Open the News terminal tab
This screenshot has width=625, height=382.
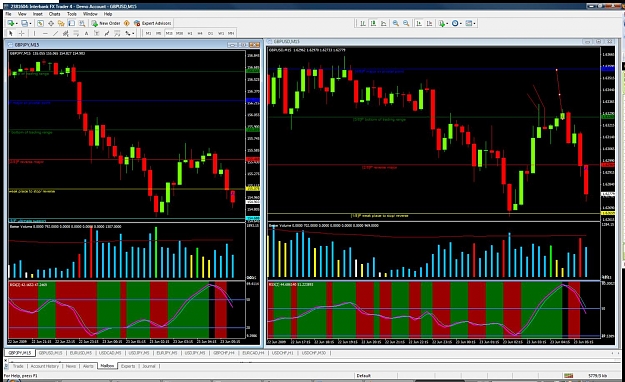tap(71, 366)
